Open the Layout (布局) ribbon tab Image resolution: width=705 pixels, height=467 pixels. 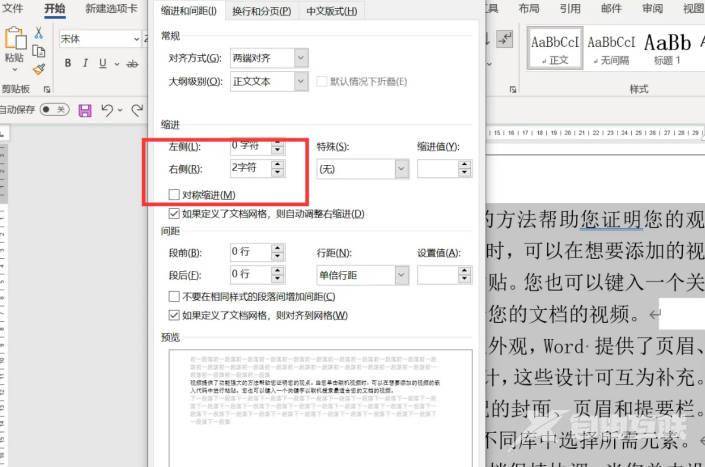529,9
